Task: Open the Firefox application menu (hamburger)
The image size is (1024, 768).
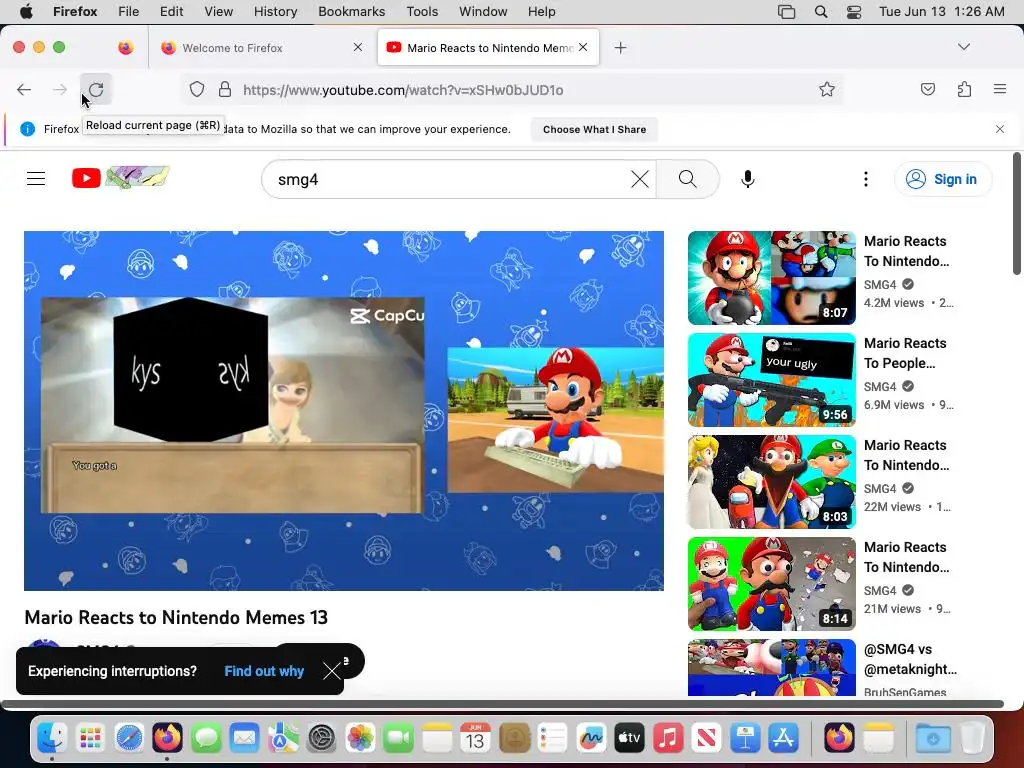Action: pos(1000,89)
